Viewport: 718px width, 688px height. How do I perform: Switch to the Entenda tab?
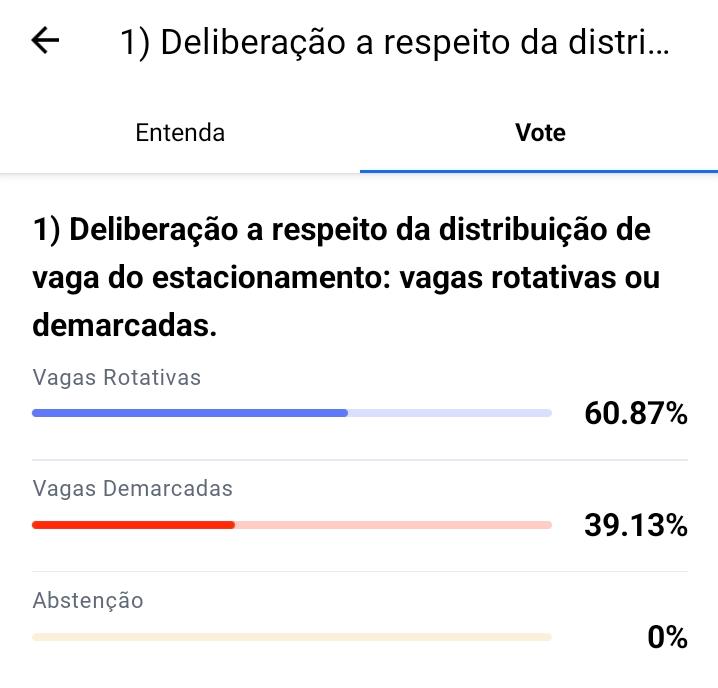point(180,133)
